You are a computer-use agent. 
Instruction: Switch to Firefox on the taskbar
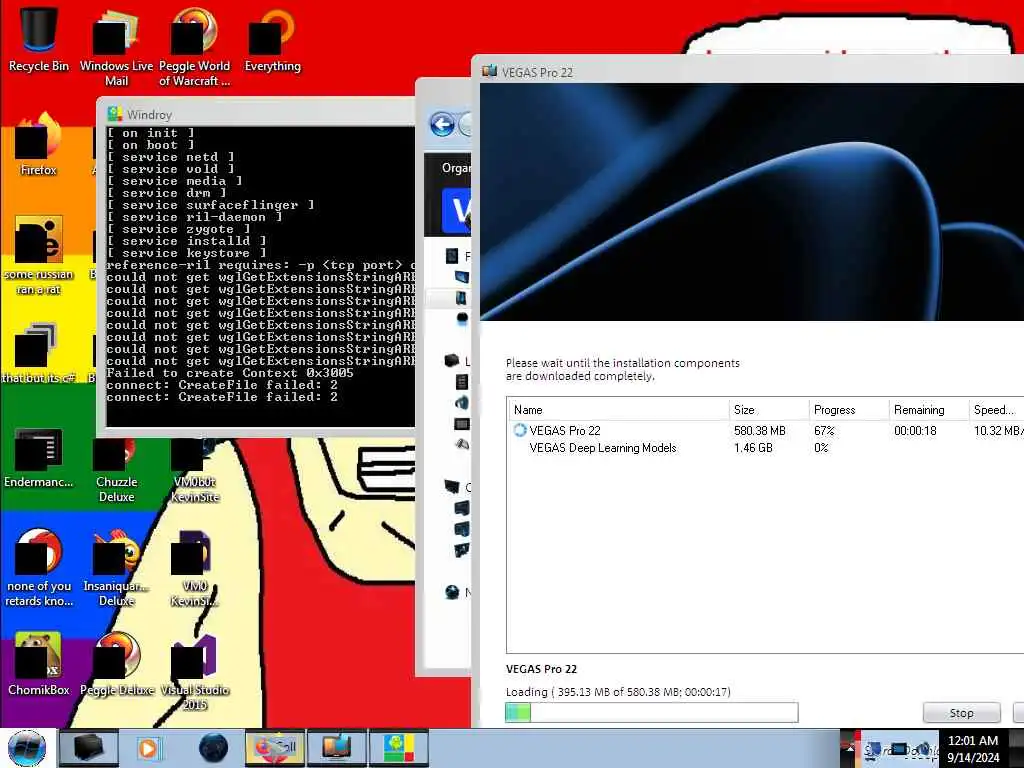tap(275, 748)
